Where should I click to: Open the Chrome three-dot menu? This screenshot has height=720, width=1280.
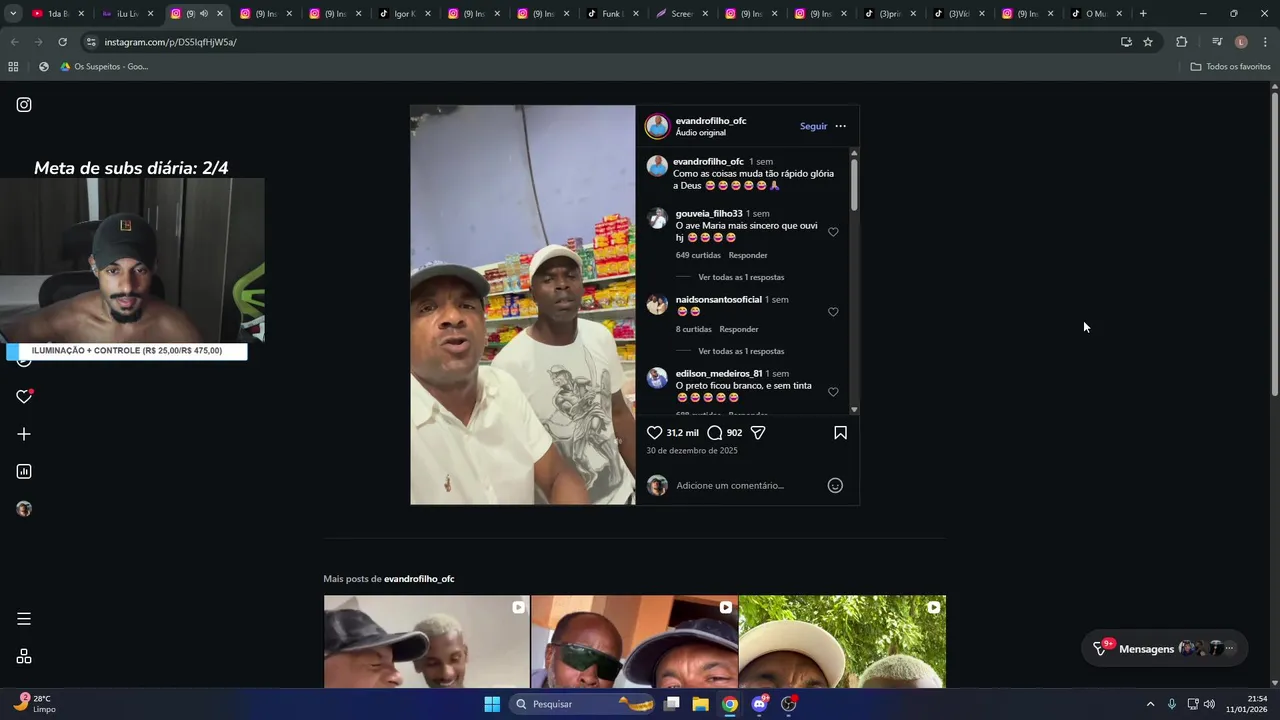click(x=1265, y=42)
